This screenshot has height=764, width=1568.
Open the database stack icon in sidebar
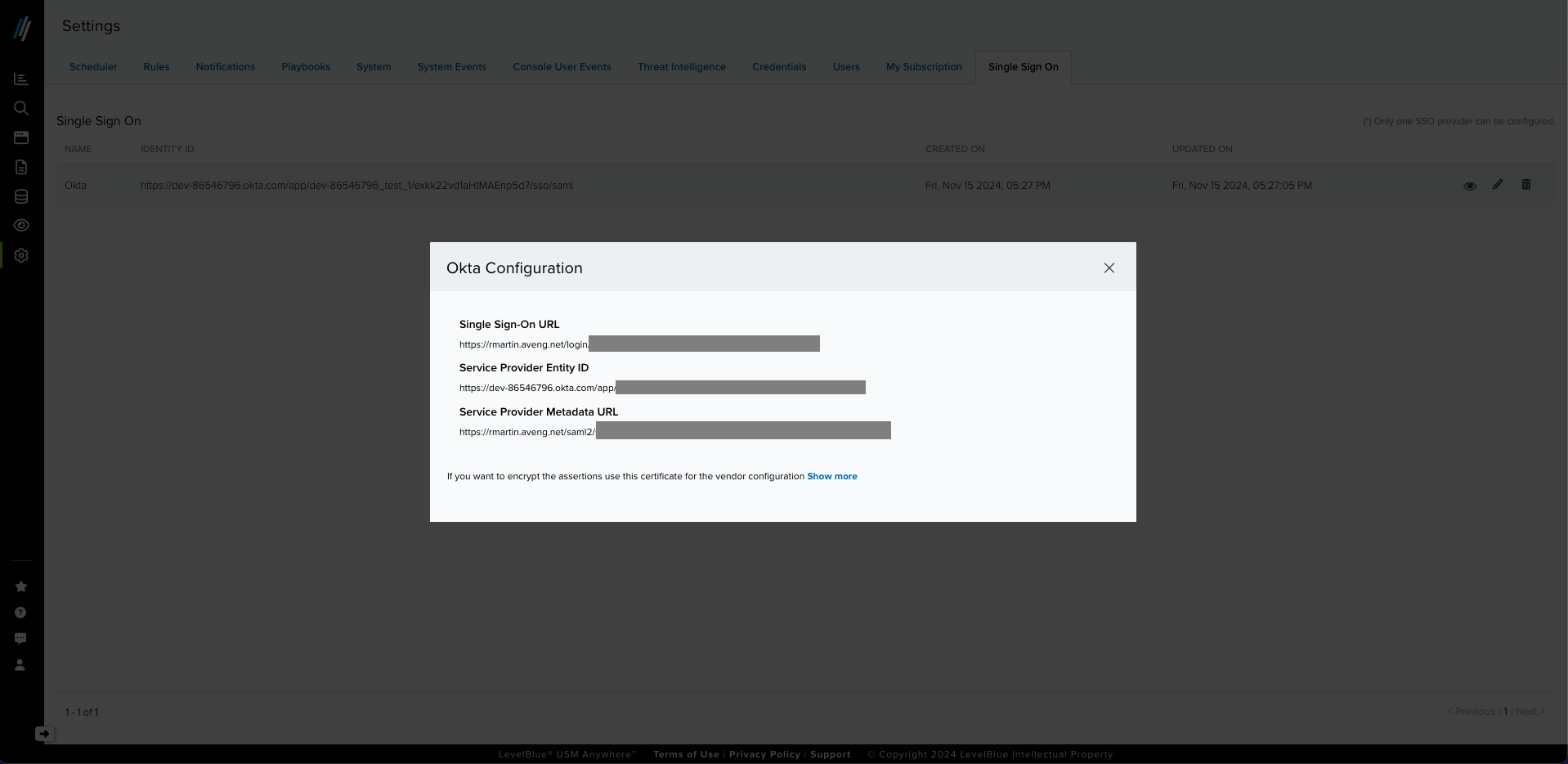pos(21,196)
